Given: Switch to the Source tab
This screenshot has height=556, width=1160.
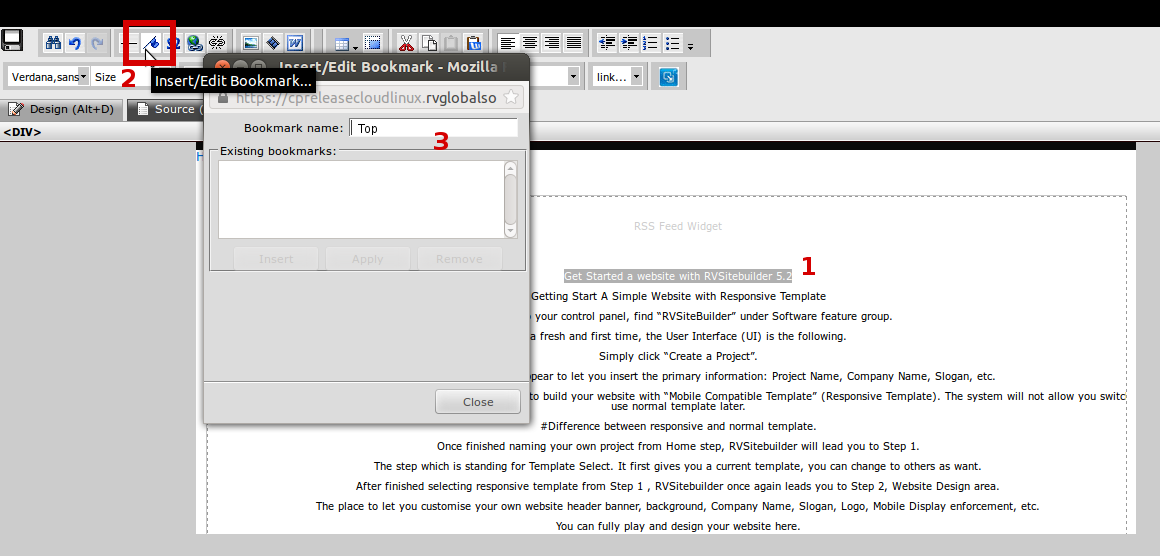Looking at the screenshot, I should [168, 109].
